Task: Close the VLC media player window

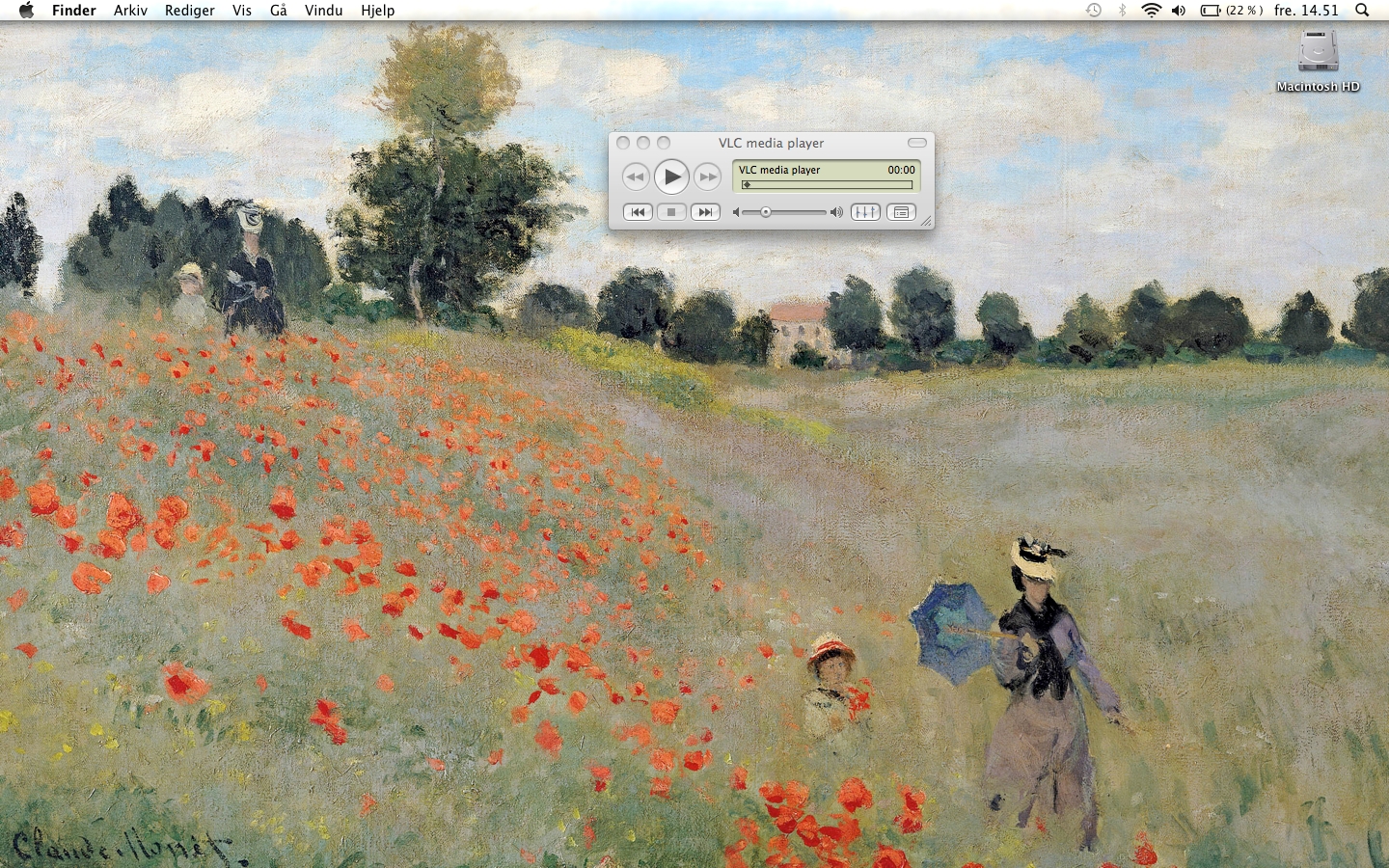Action: point(623,143)
